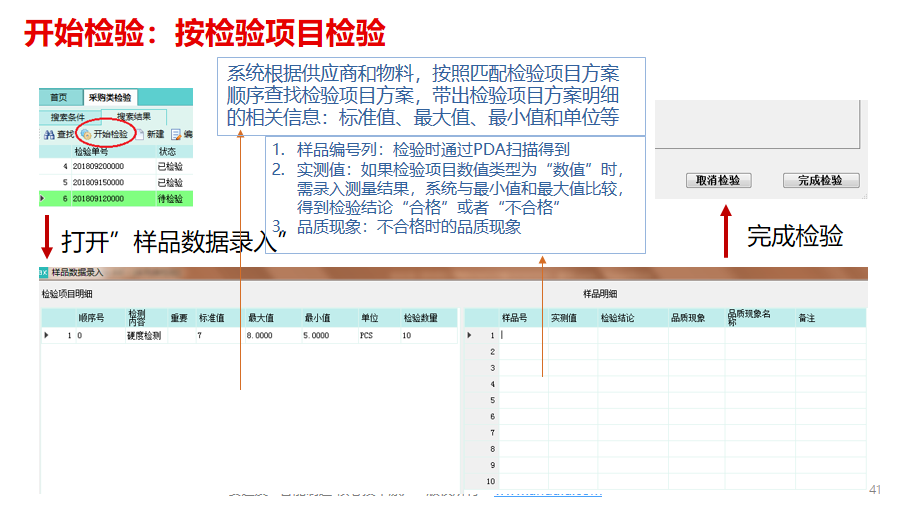Click the 开始检验 start inspection icon
The height and width of the screenshot is (509, 907).
point(86,134)
